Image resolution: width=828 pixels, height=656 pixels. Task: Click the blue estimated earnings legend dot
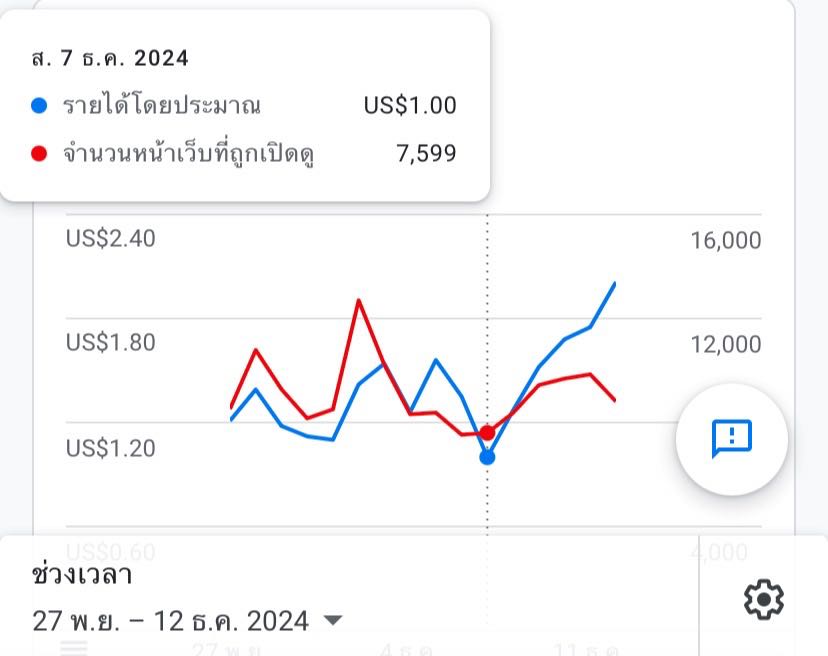39,106
